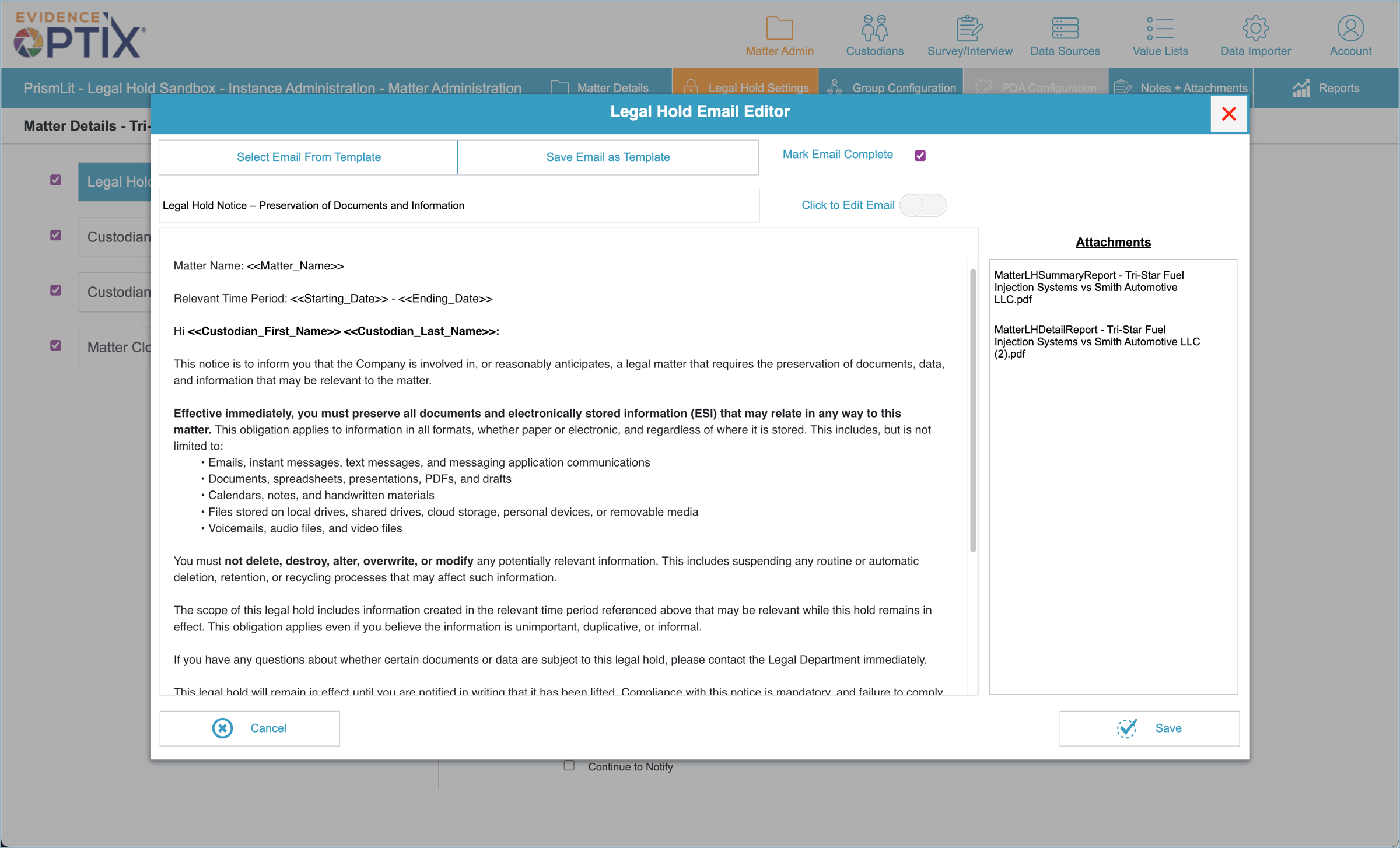1400x848 pixels.
Task: Click Select Email From Template
Action: coord(308,157)
